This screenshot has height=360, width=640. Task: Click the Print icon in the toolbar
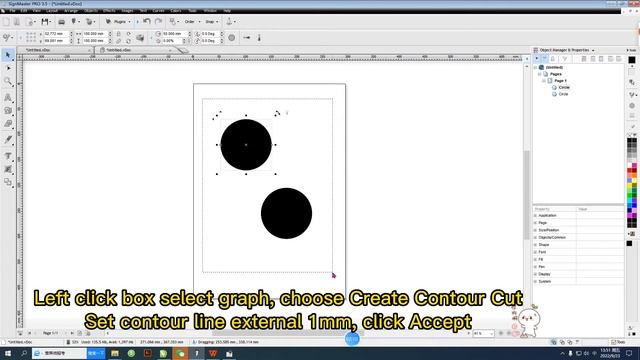(x=61, y=22)
